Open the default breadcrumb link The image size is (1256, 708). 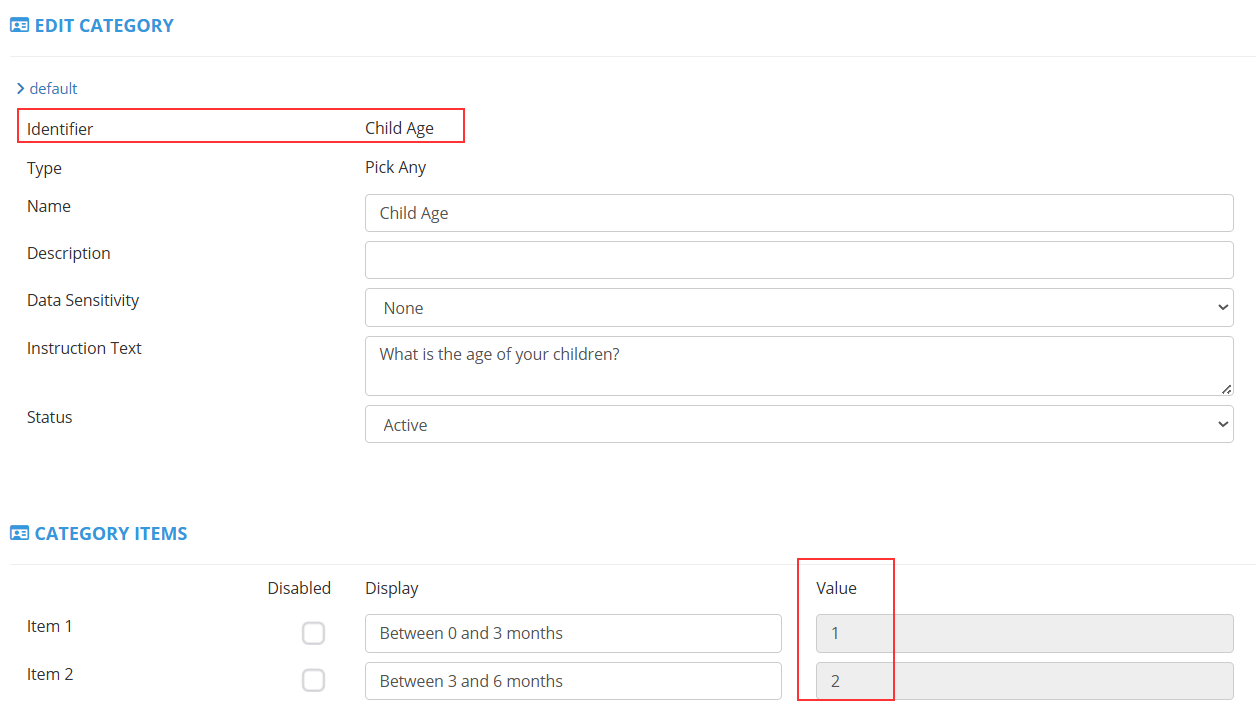53,89
